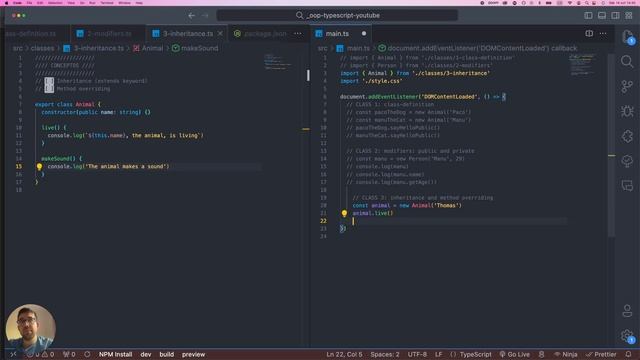
Task: Open the Code menu in the macOS menu bar
Action: 17,3
